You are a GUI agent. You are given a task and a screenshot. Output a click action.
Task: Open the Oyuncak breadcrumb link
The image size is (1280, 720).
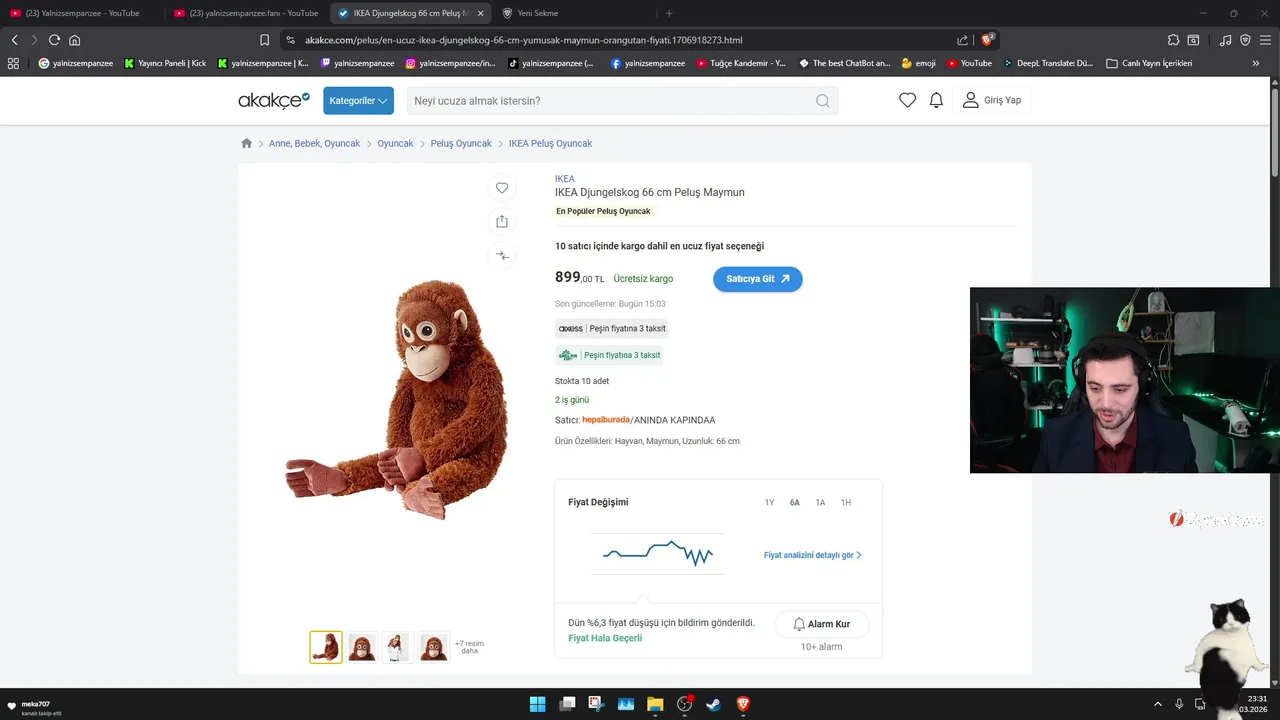coord(395,143)
